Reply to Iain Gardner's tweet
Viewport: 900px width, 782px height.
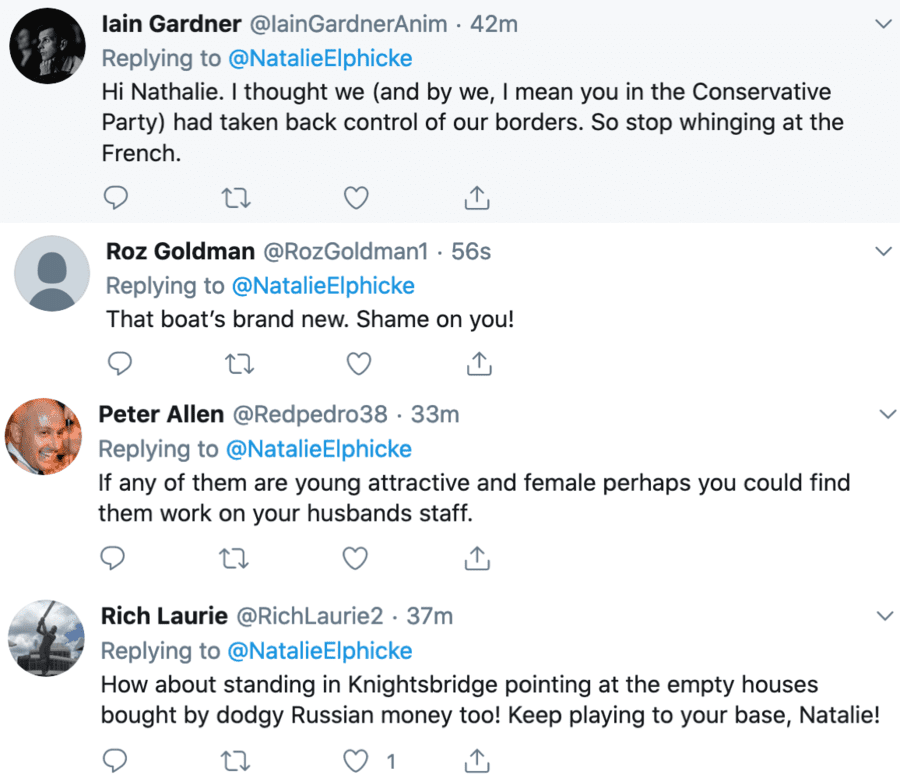click(115, 198)
